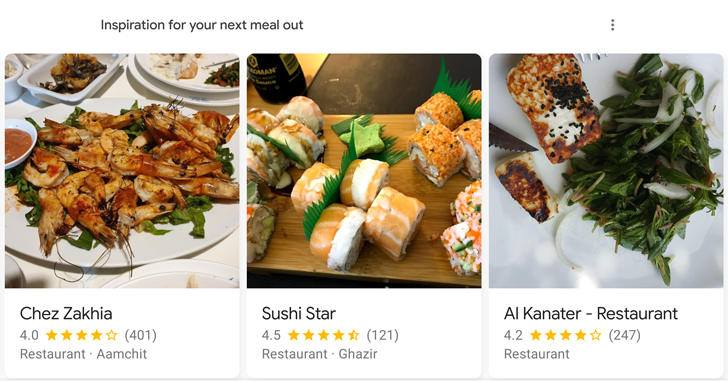Click the Restaurant · Ghazir subtitle
Screen dimensions: 728x383
tap(319, 354)
